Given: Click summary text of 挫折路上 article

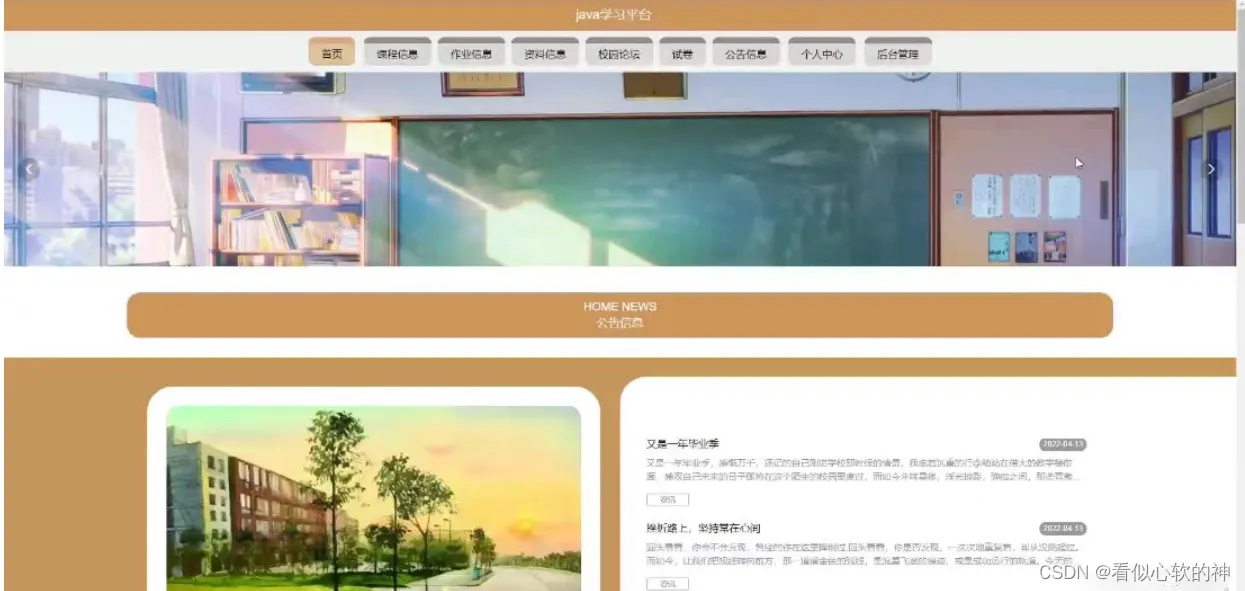Looking at the screenshot, I should click(864, 554).
